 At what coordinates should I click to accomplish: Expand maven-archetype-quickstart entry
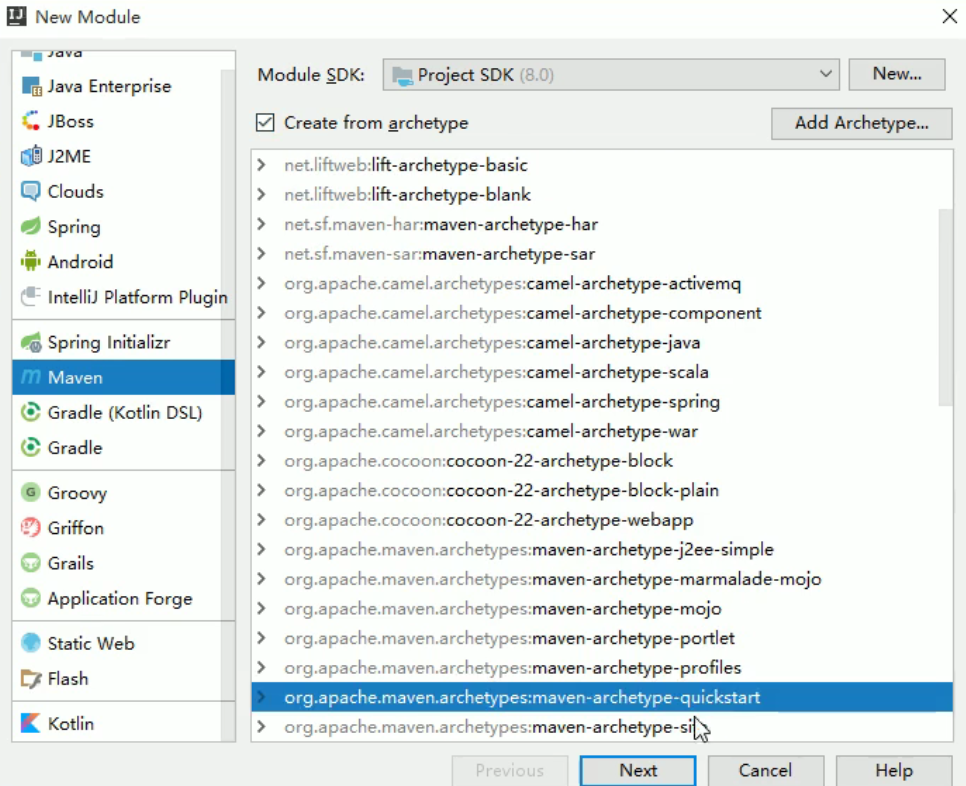261,697
